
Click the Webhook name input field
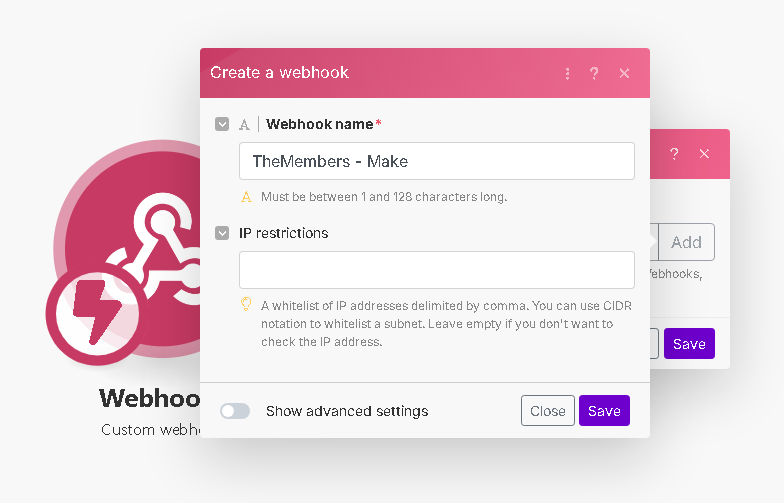pyautogui.click(x=437, y=161)
